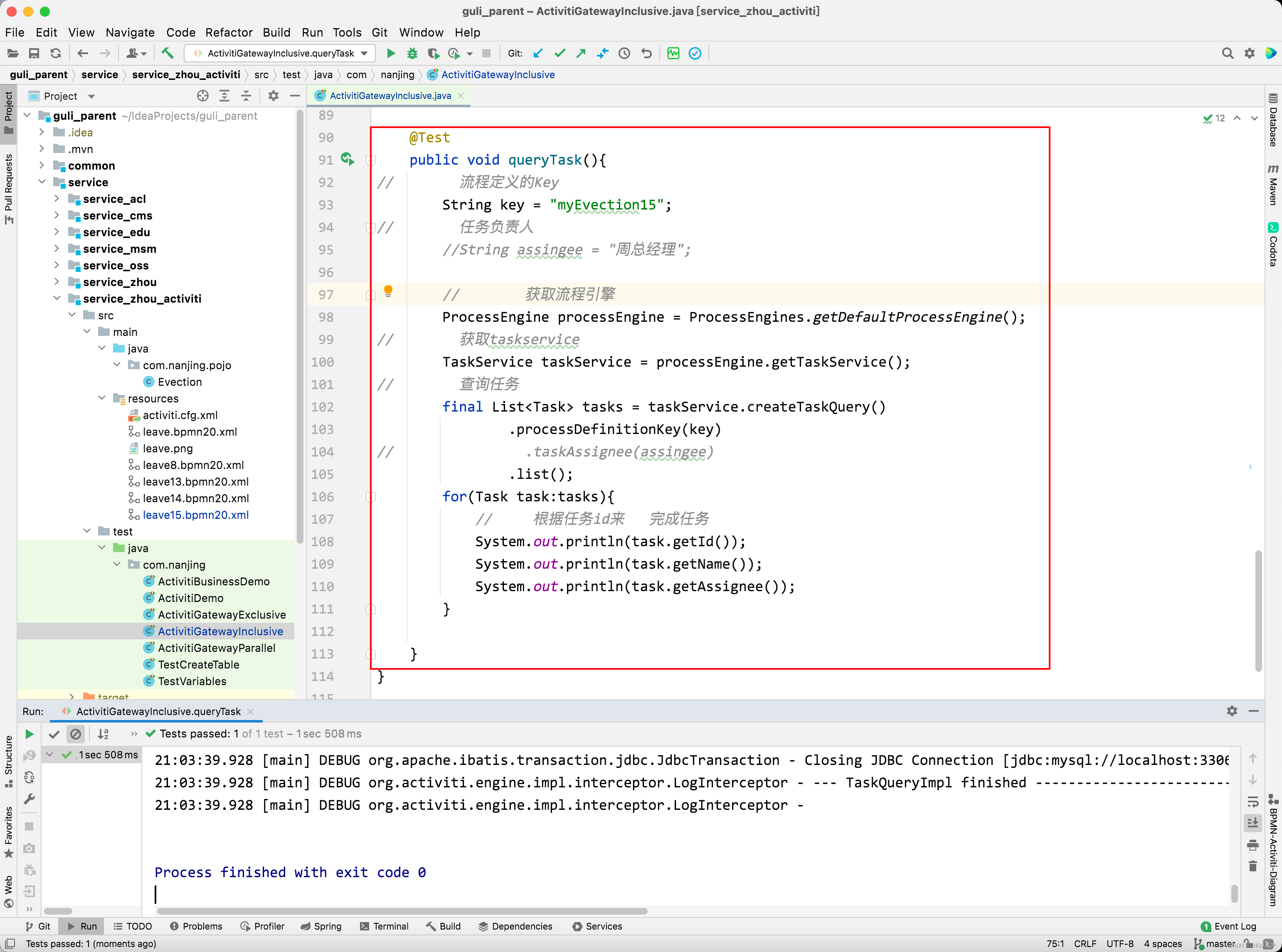Click Git commit checkmark icon

560,54
